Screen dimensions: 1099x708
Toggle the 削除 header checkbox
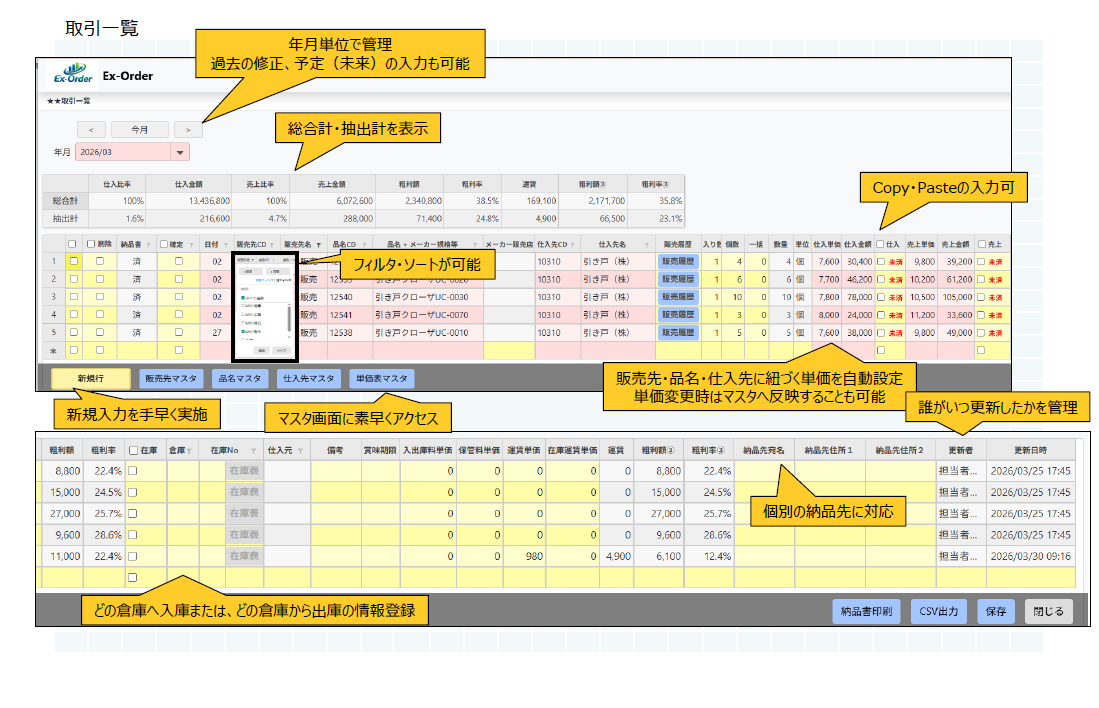(x=92, y=244)
